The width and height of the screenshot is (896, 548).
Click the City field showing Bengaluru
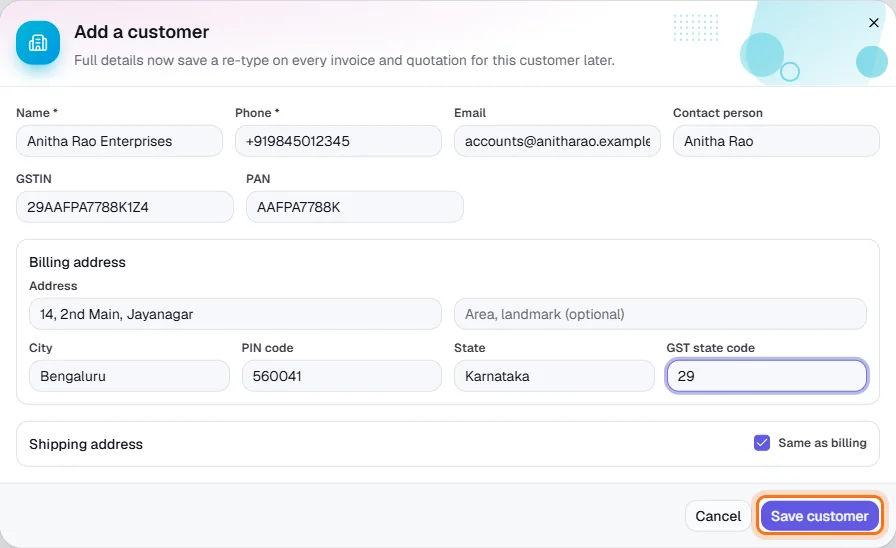(x=129, y=376)
